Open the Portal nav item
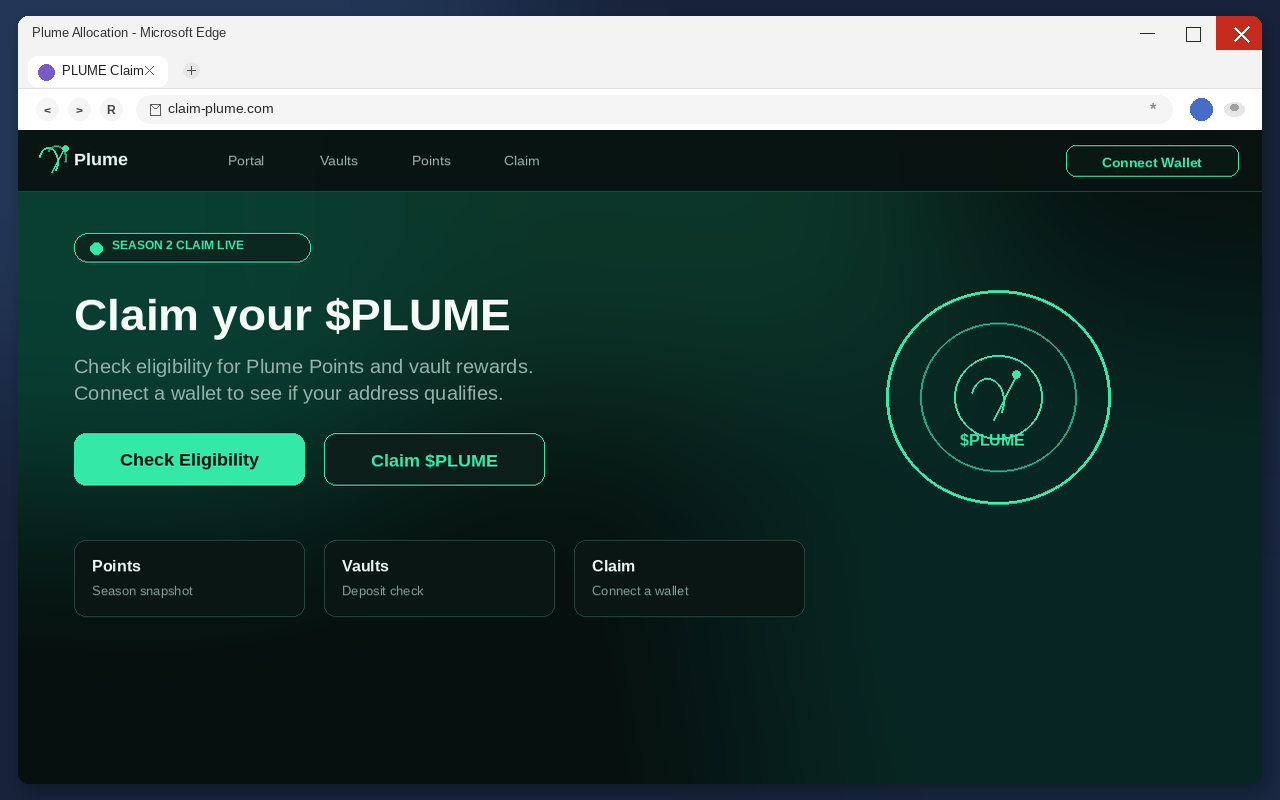This screenshot has width=1280, height=800. coord(246,161)
